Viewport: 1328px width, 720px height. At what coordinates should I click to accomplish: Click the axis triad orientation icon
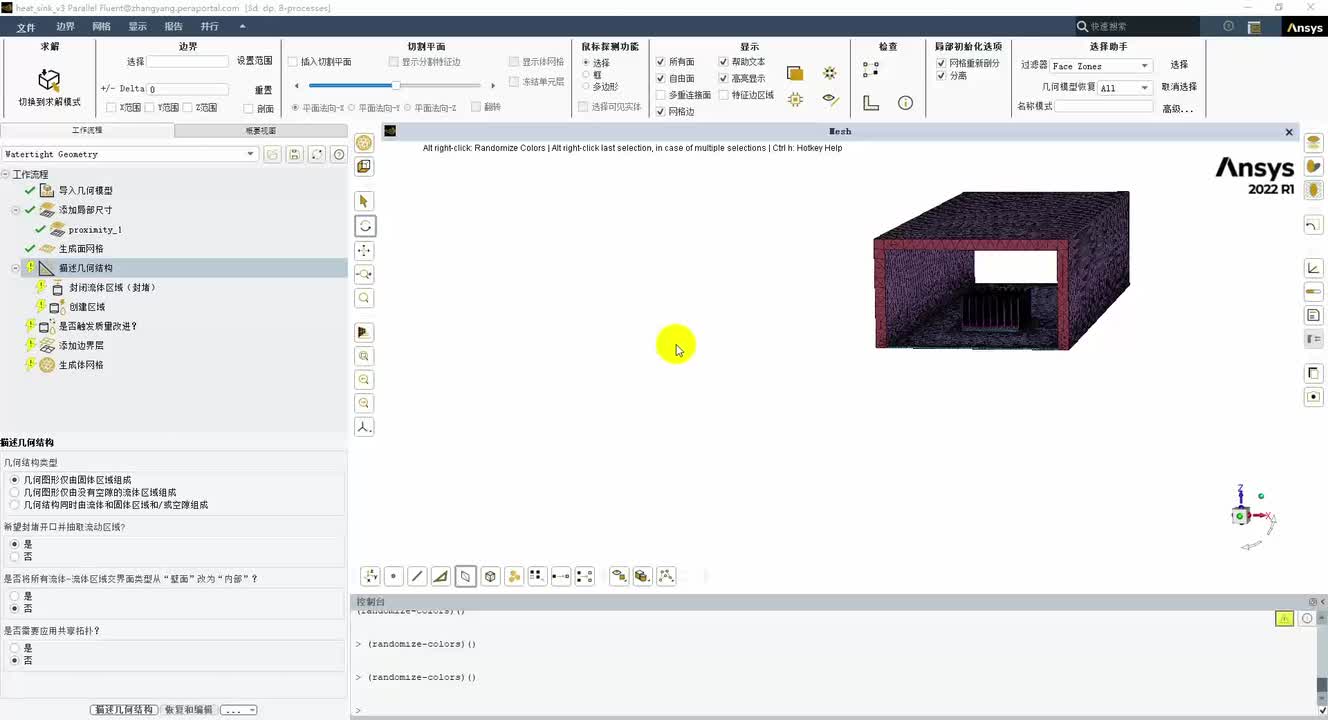(364, 427)
